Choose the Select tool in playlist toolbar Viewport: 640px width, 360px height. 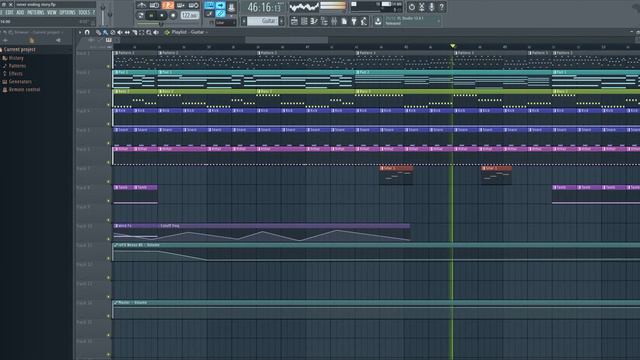tap(142, 32)
